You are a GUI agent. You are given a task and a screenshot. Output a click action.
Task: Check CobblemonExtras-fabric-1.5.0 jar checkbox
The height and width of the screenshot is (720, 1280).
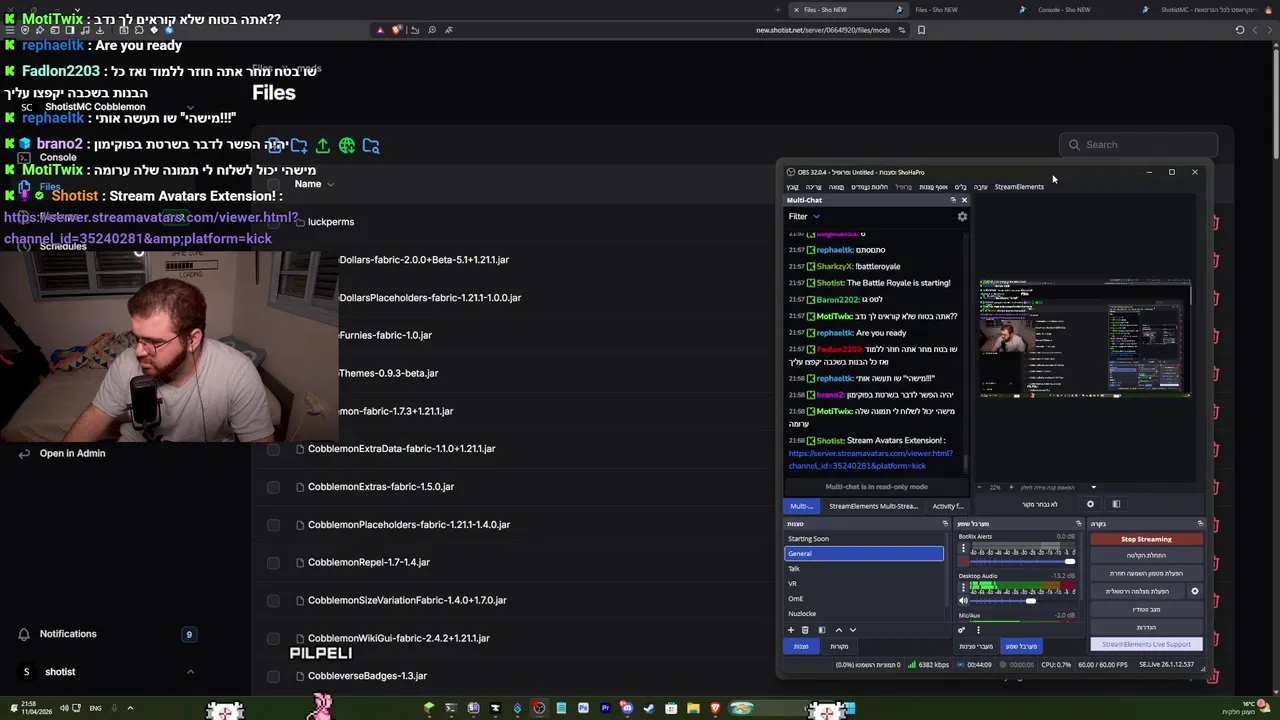pyautogui.click(x=273, y=487)
